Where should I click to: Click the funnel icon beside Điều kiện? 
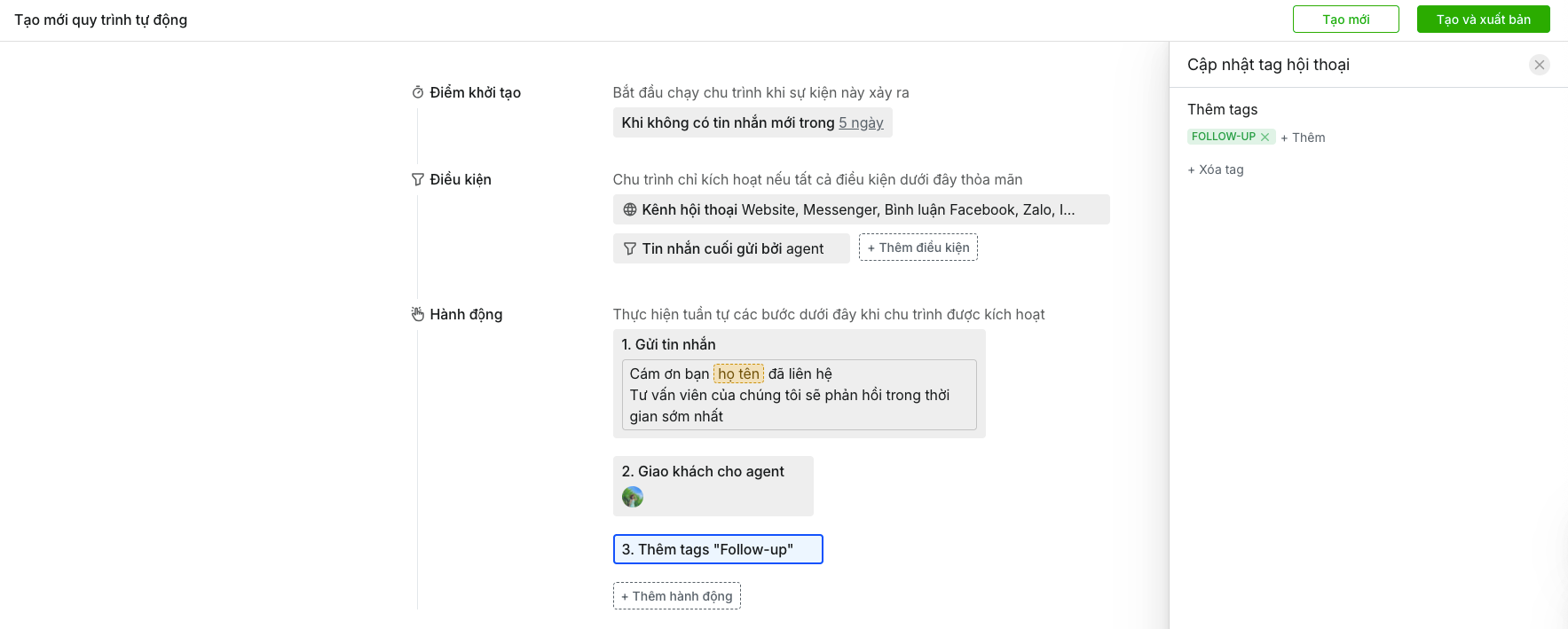pos(417,179)
